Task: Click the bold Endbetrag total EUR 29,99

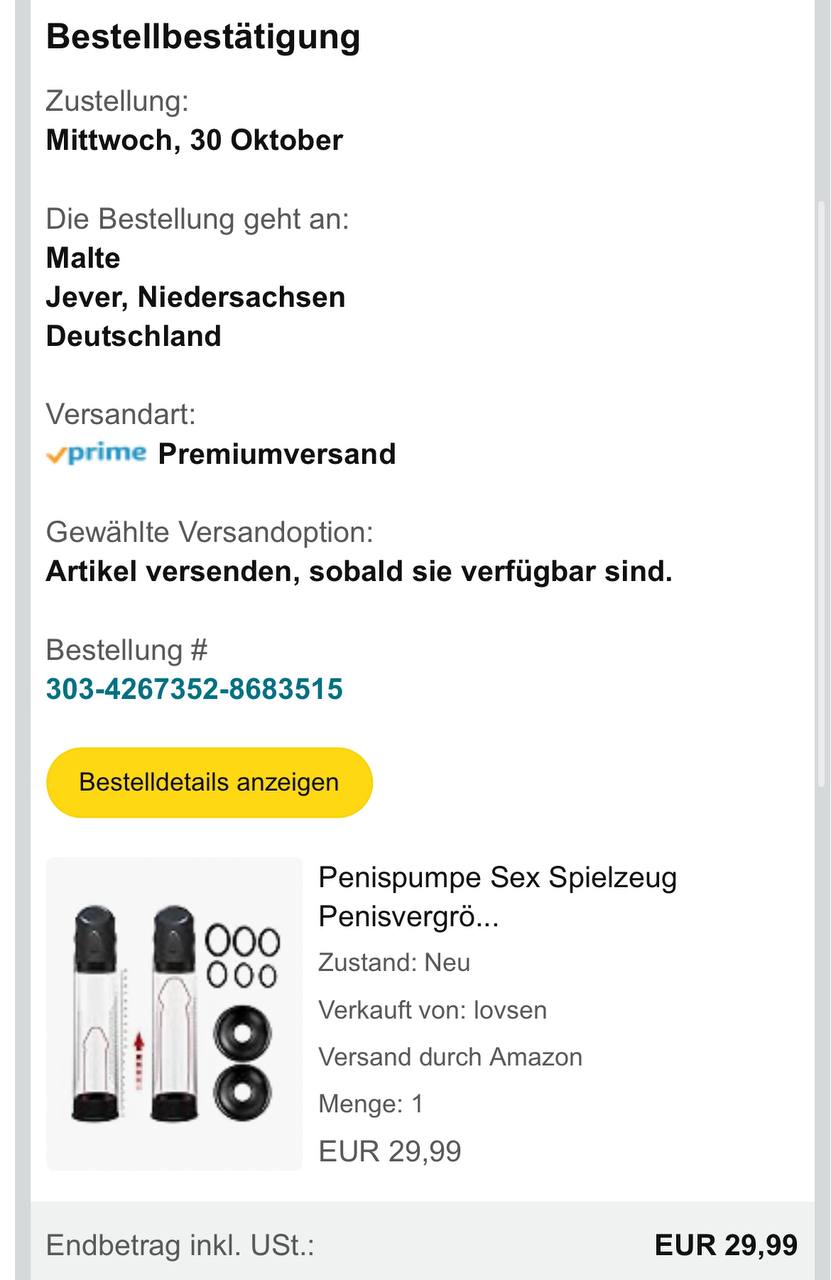Action: point(726,1245)
